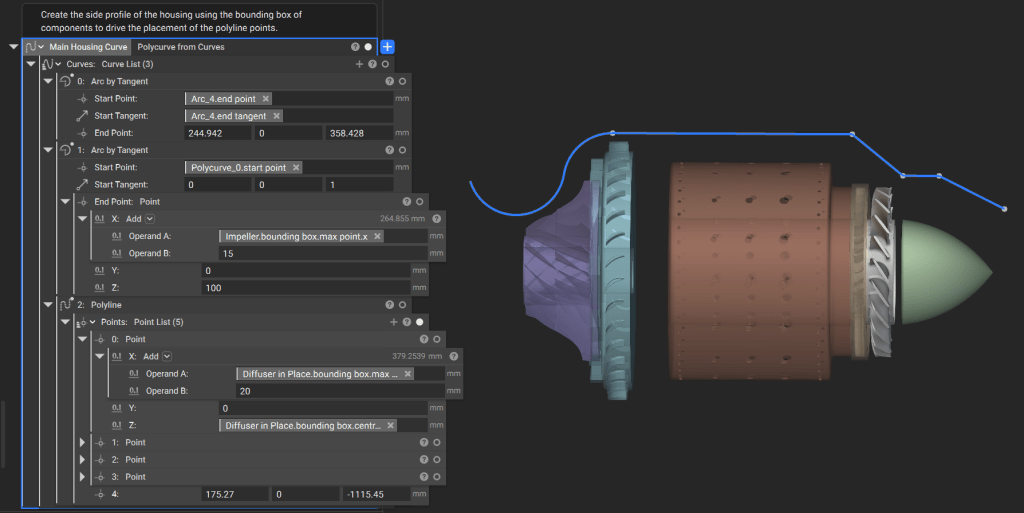Toggle the output circle on Main Housing Curve
Viewport: 1024px width, 513px height.
click(368, 47)
